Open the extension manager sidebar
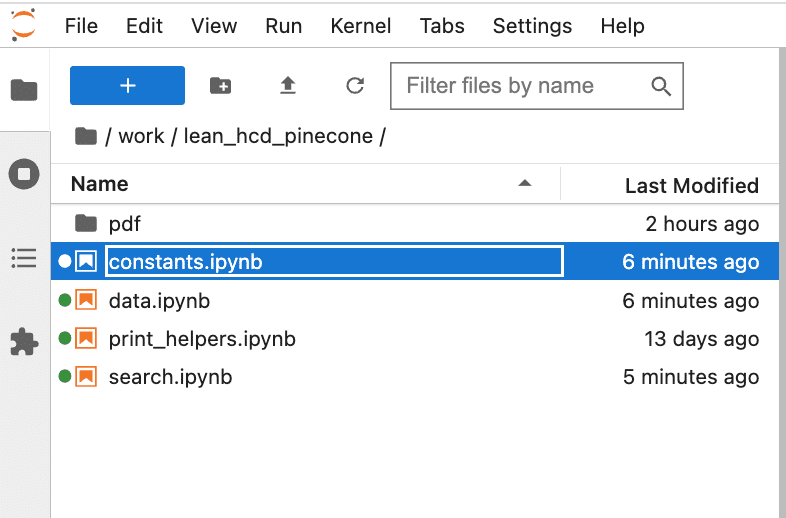Screen dimensions: 786x518 pyautogui.click(x=24, y=343)
